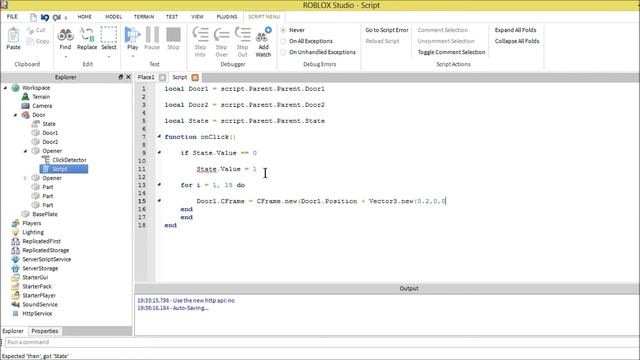Image resolution: width=640 pixels, height=360 pixels.
Task: Switch to the VIEW ribbon tab
Action: point(197,17)
